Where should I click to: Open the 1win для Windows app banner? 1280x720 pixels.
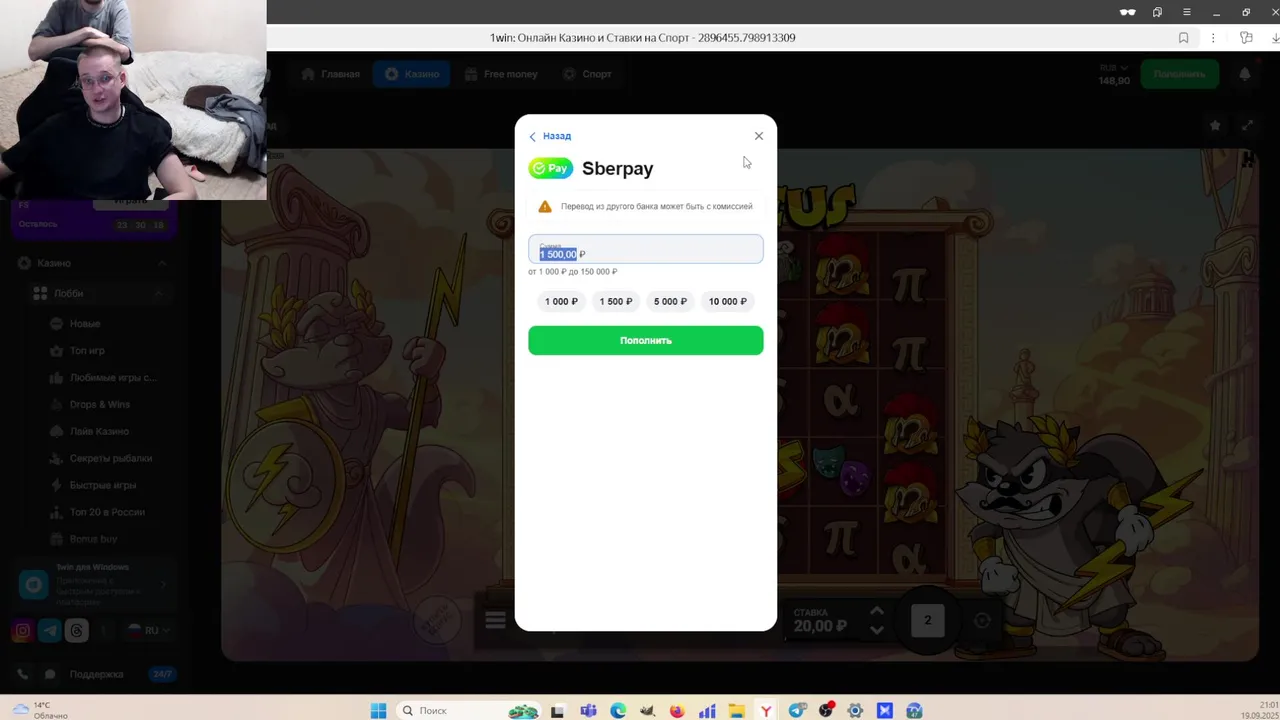point(96,584)
